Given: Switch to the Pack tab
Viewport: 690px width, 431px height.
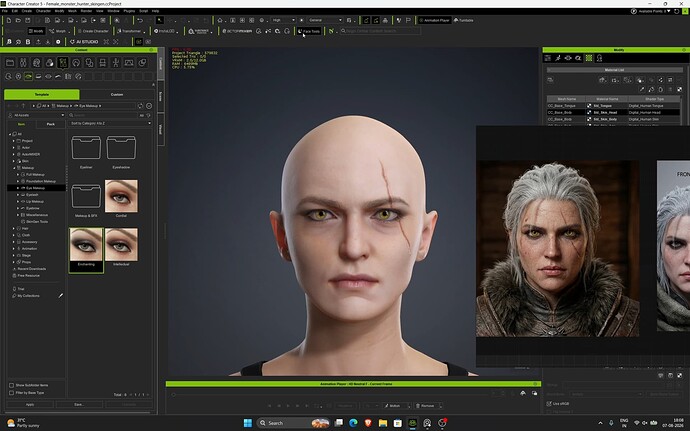Looking at the screenshot, I should point(51,124).
